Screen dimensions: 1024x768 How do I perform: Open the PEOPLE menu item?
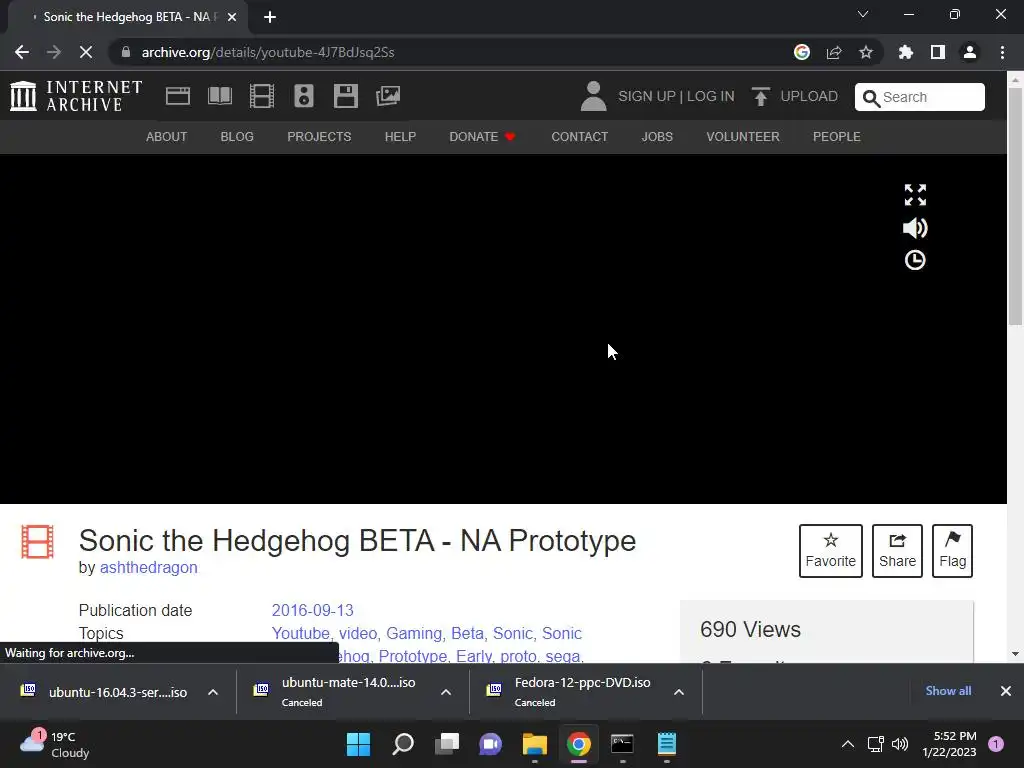pos(837,136)
